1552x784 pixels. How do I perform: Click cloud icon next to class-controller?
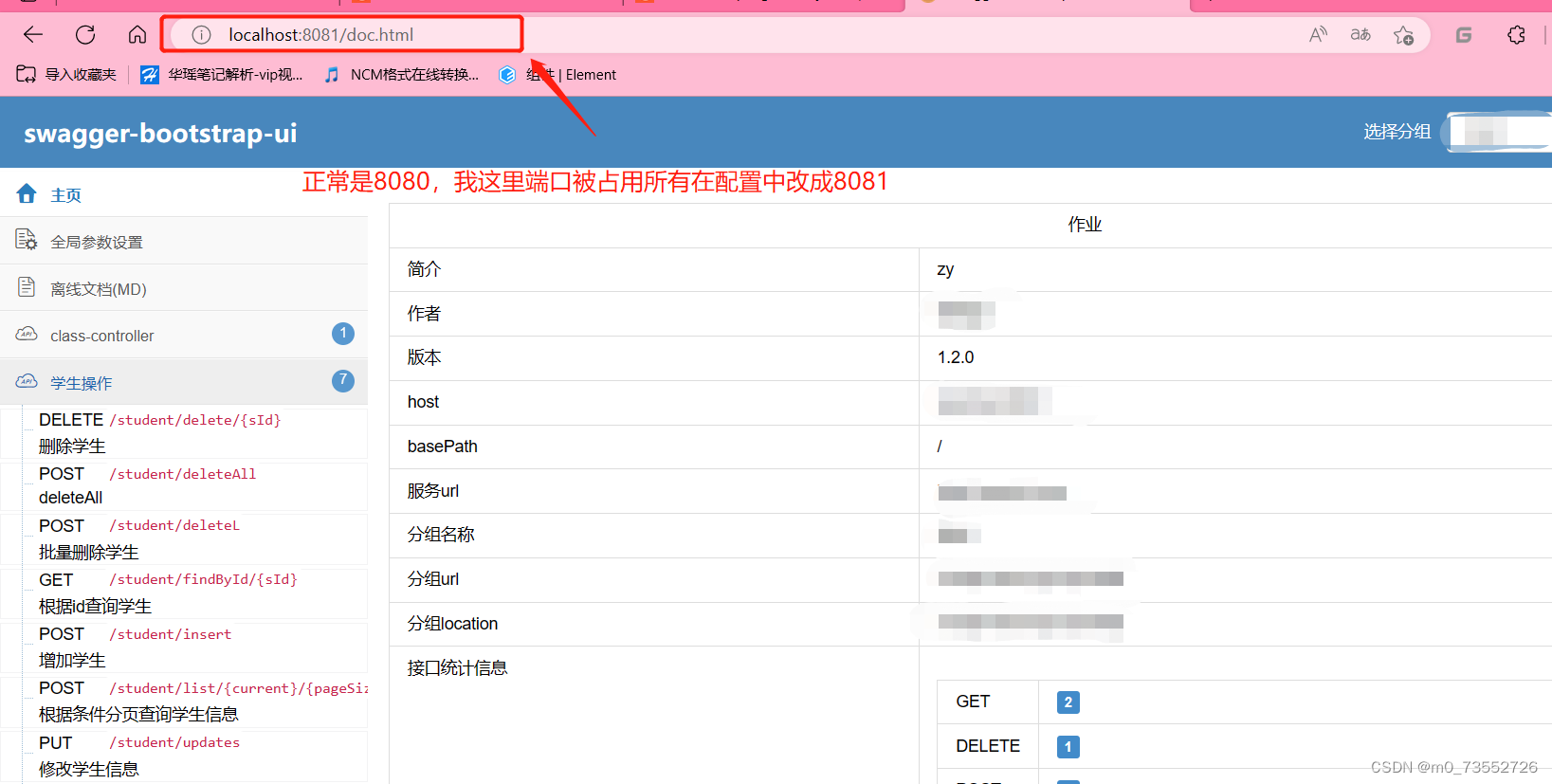pos(27,334)
